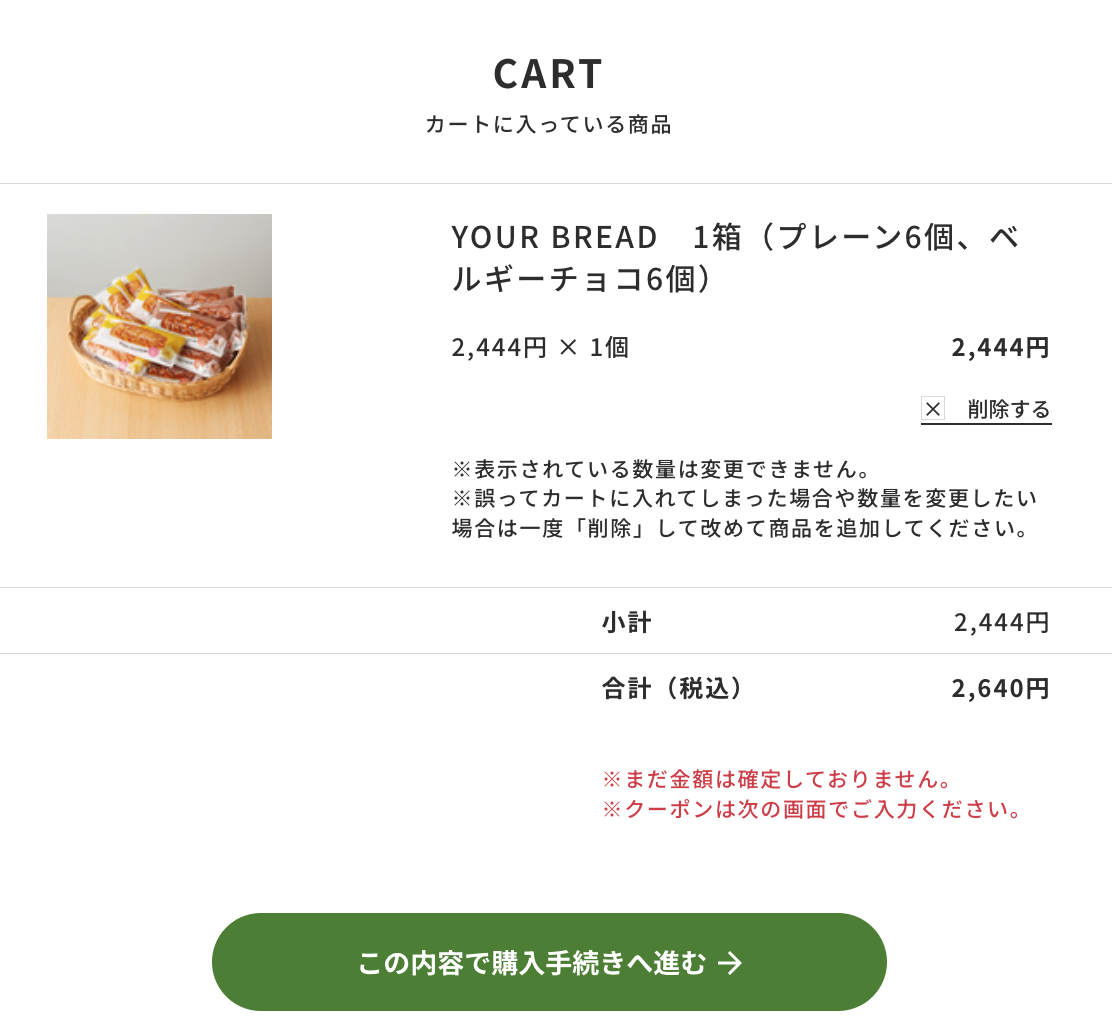Click the note ※表示されている数量は変更できません
The image size is (1112, 1034).
663,469
